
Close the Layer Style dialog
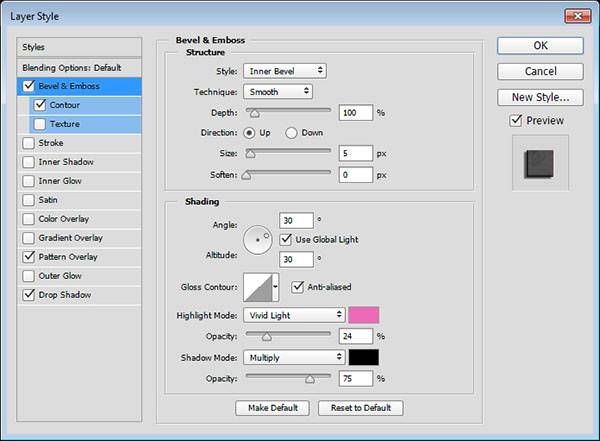tap(576, 17)
